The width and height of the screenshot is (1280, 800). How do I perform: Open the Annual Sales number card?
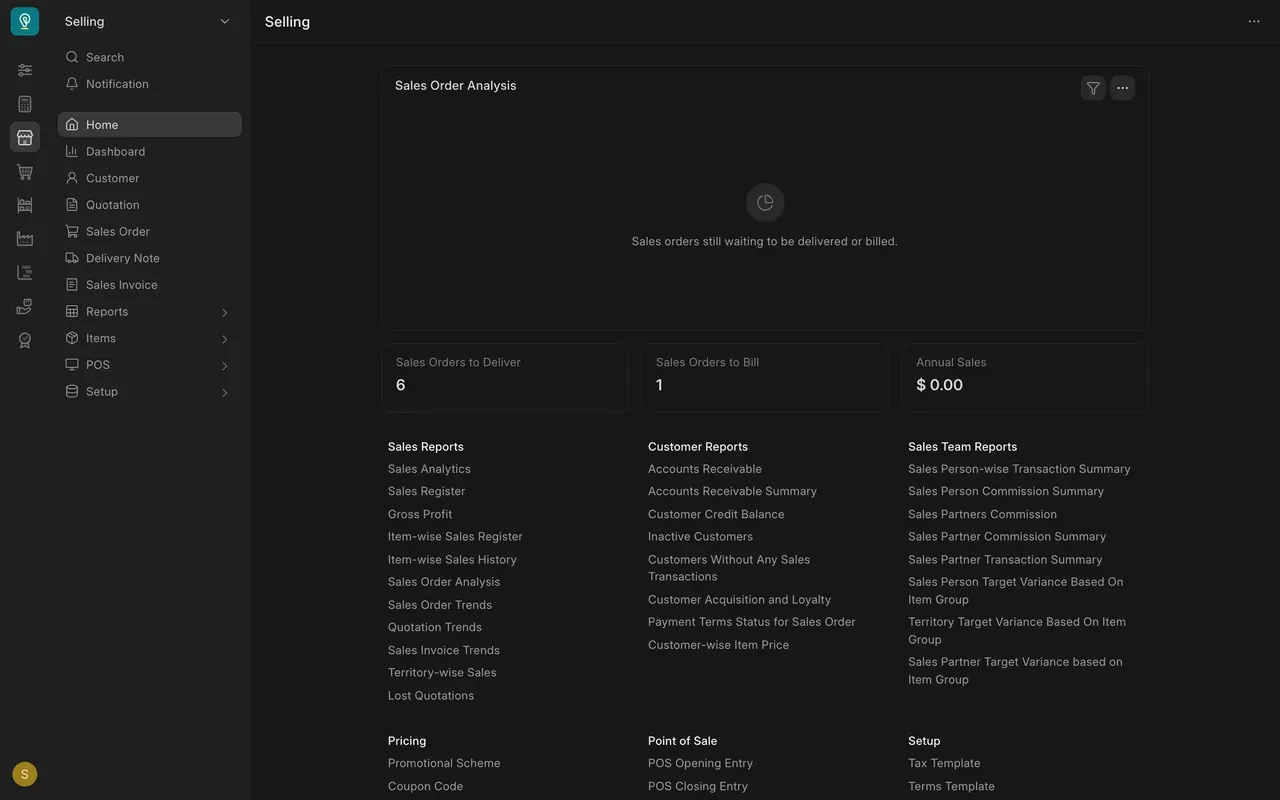(x=1025, y=377)
